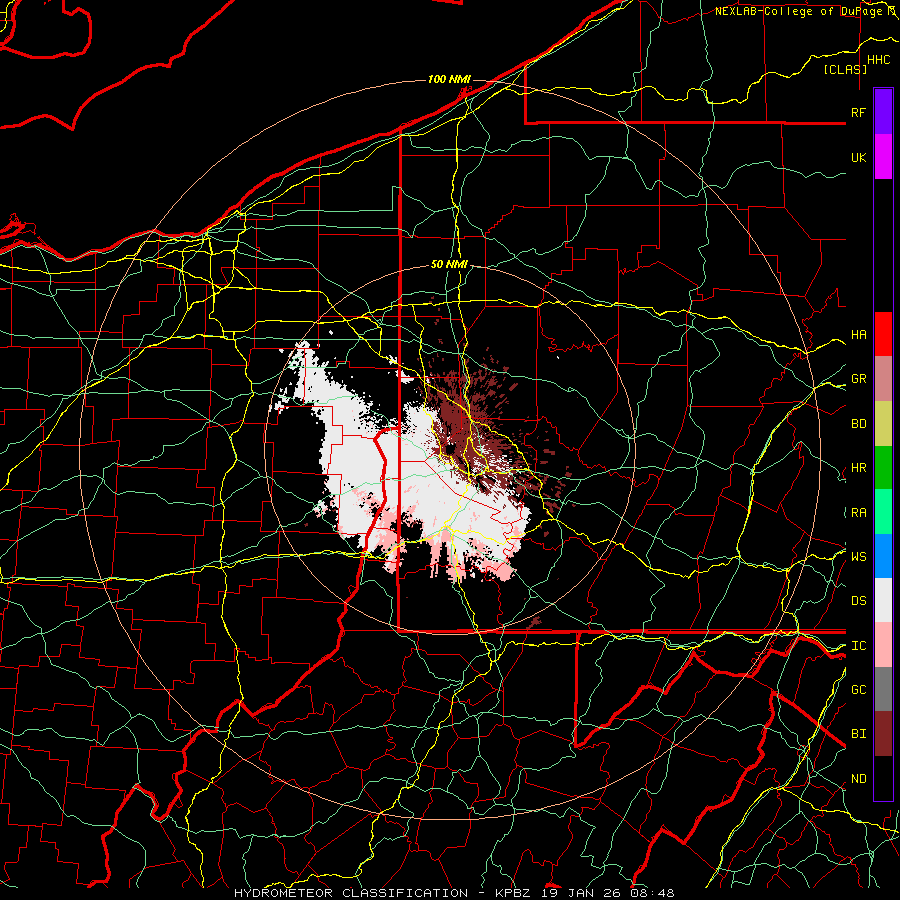900x900 pixels.
Task: Click the RF purple legend swatch
Action: [x=883, y=112]
